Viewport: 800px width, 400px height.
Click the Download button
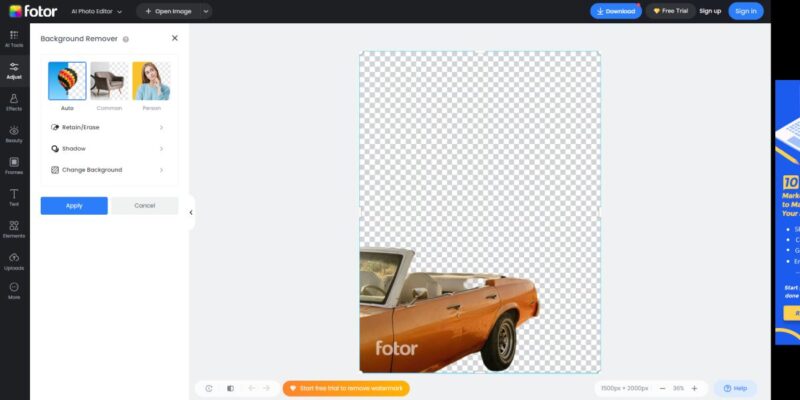(616, 11)
